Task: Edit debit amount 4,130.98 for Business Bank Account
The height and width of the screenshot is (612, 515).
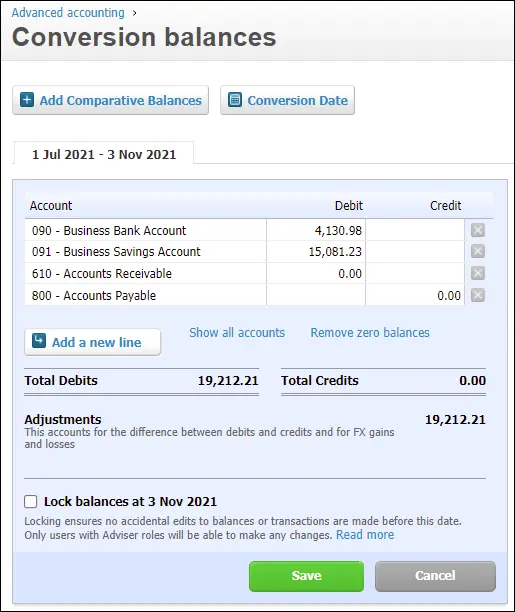Action: point(316,230)
